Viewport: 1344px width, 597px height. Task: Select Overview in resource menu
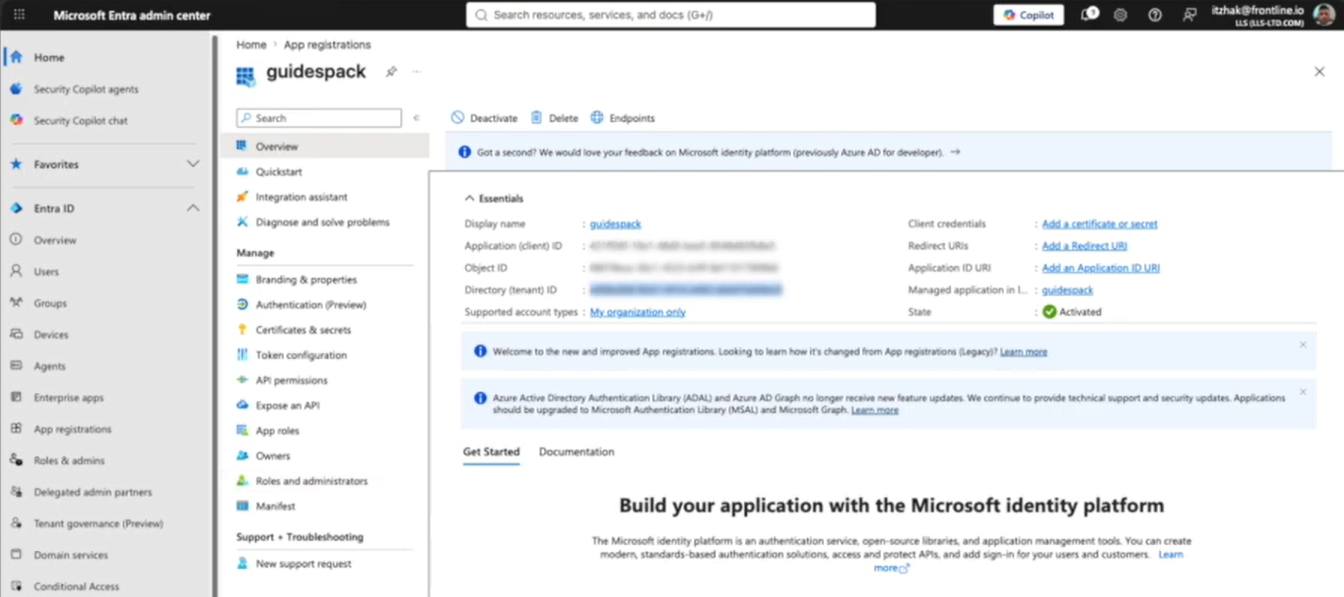tap(324, 146)
